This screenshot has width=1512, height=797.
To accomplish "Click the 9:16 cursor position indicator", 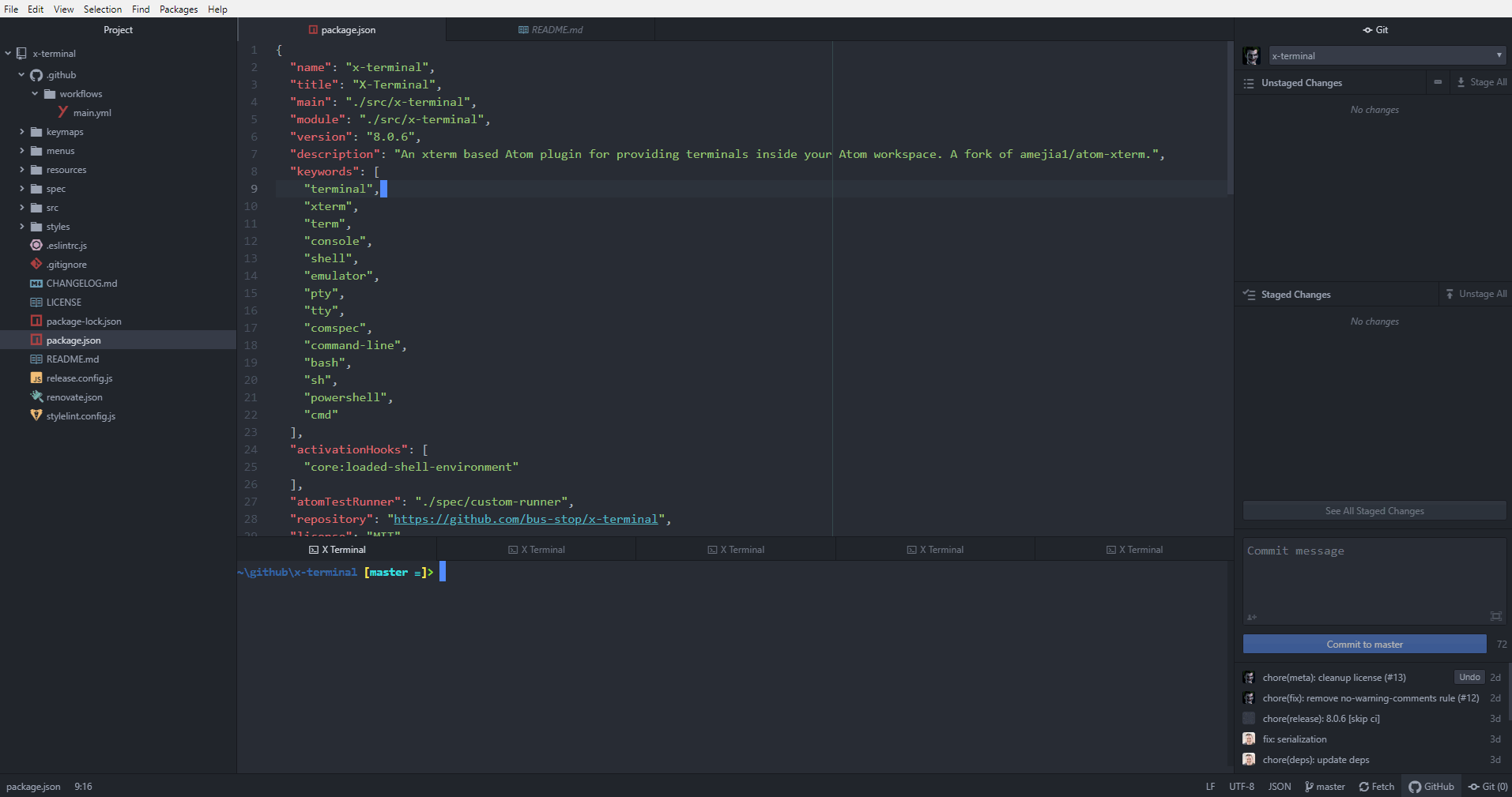I will [83, 787].
